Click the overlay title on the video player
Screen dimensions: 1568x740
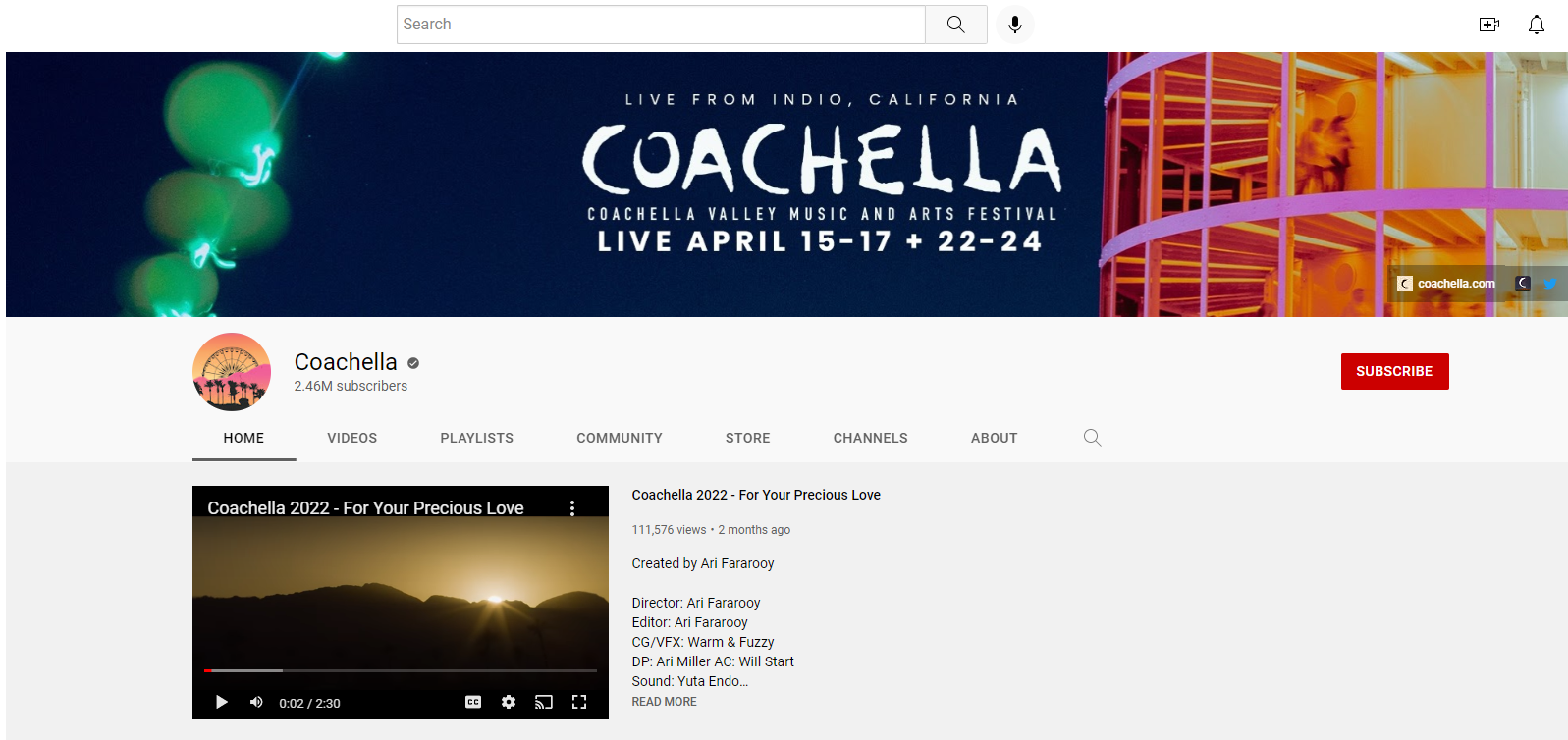click(x=365, y=507)
